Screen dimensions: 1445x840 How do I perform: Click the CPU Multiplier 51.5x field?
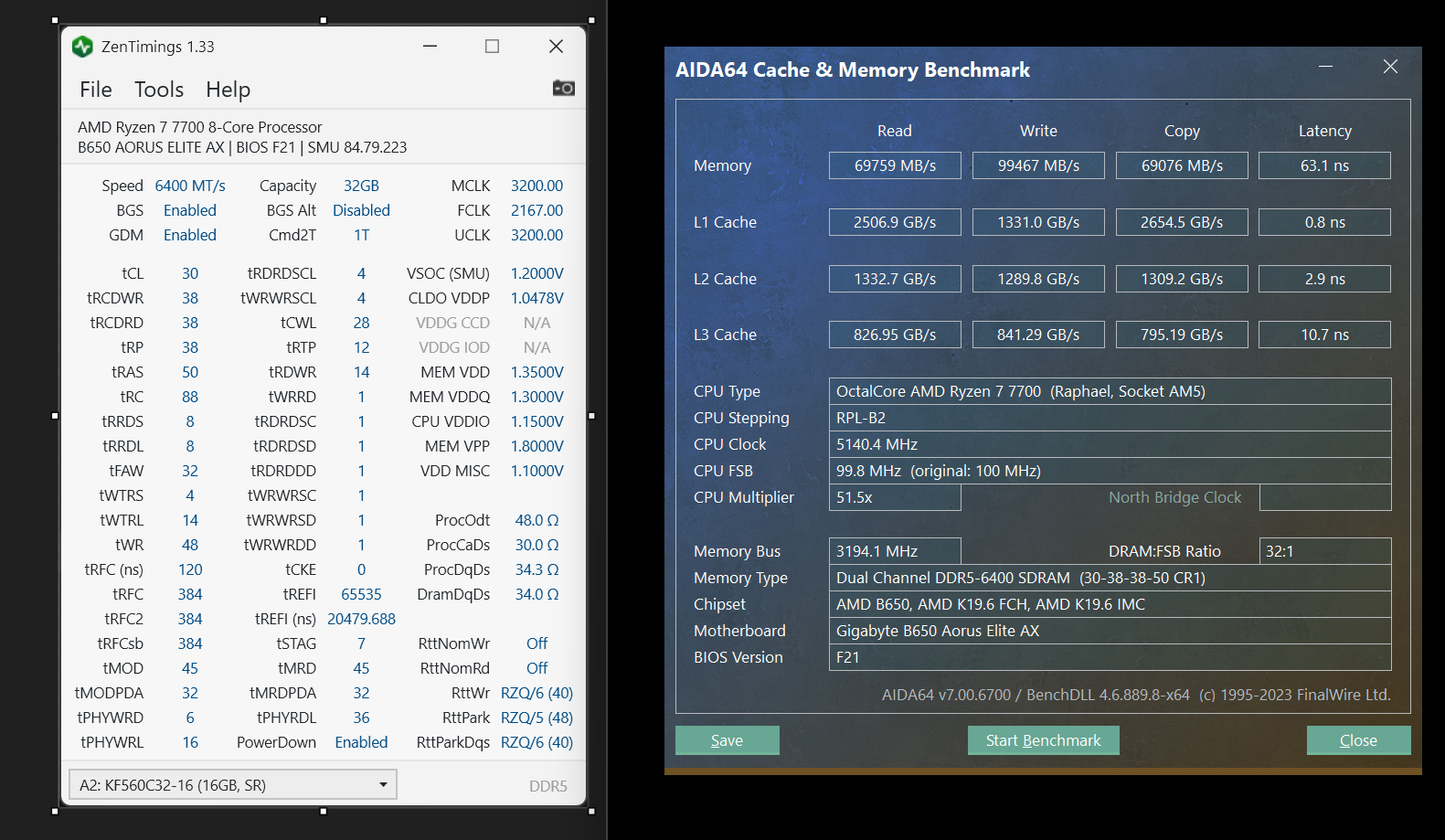coord(895,497)
